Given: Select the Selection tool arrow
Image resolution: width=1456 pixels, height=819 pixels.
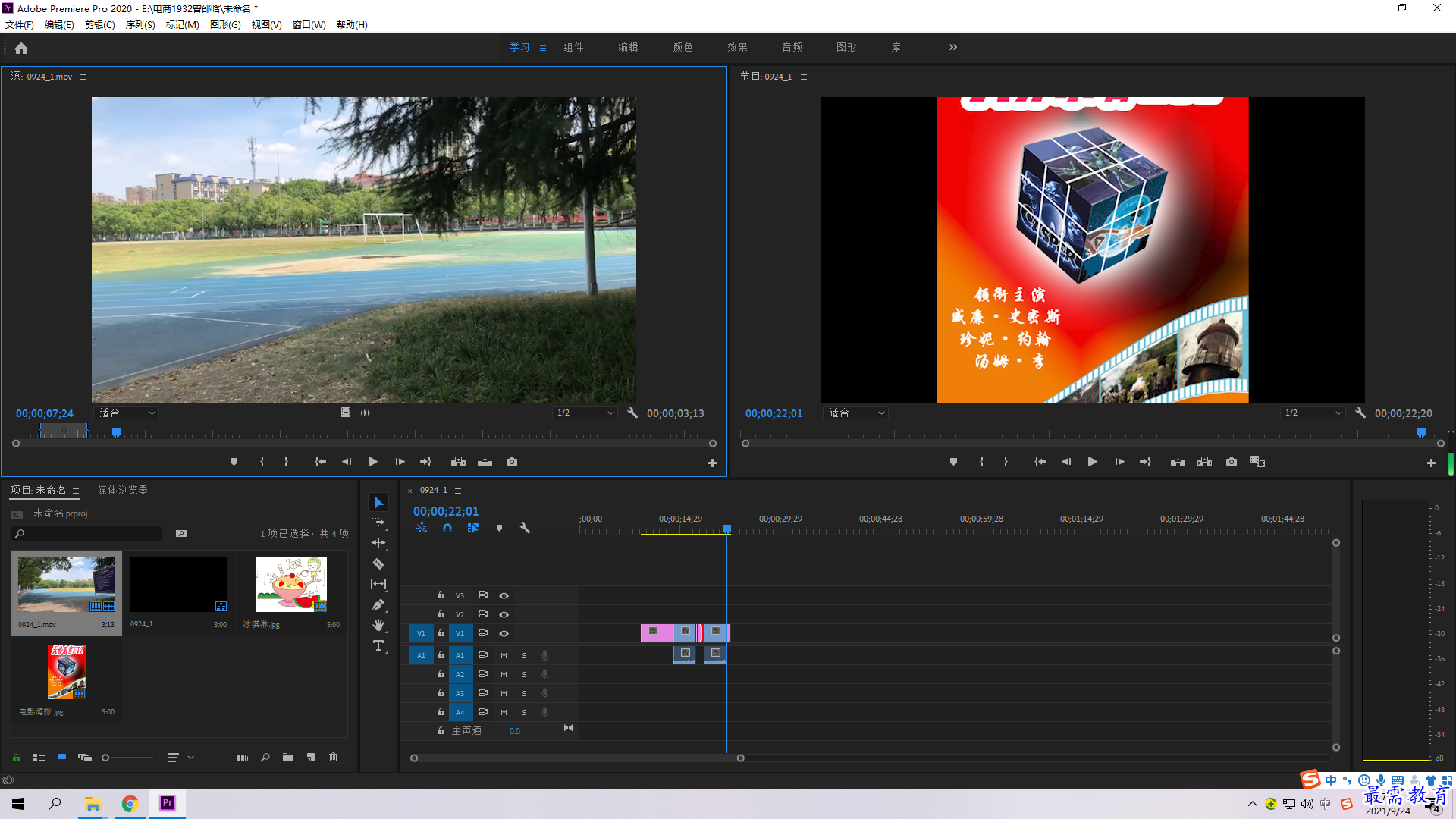Looking at the screenshot, I should pyautogui.click(x=378, y=503).
